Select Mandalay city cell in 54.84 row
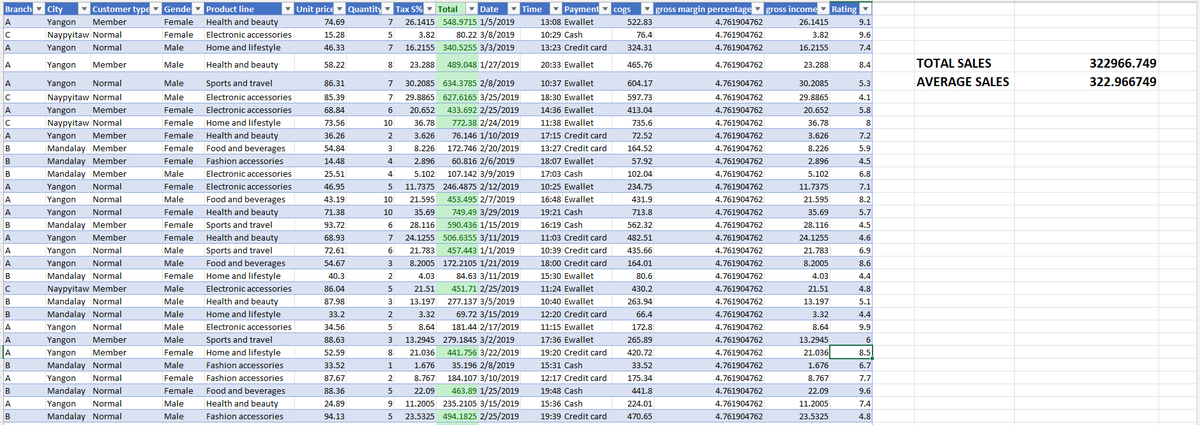The width and height of the screenshot is (1200, 425). coord(67,148)
